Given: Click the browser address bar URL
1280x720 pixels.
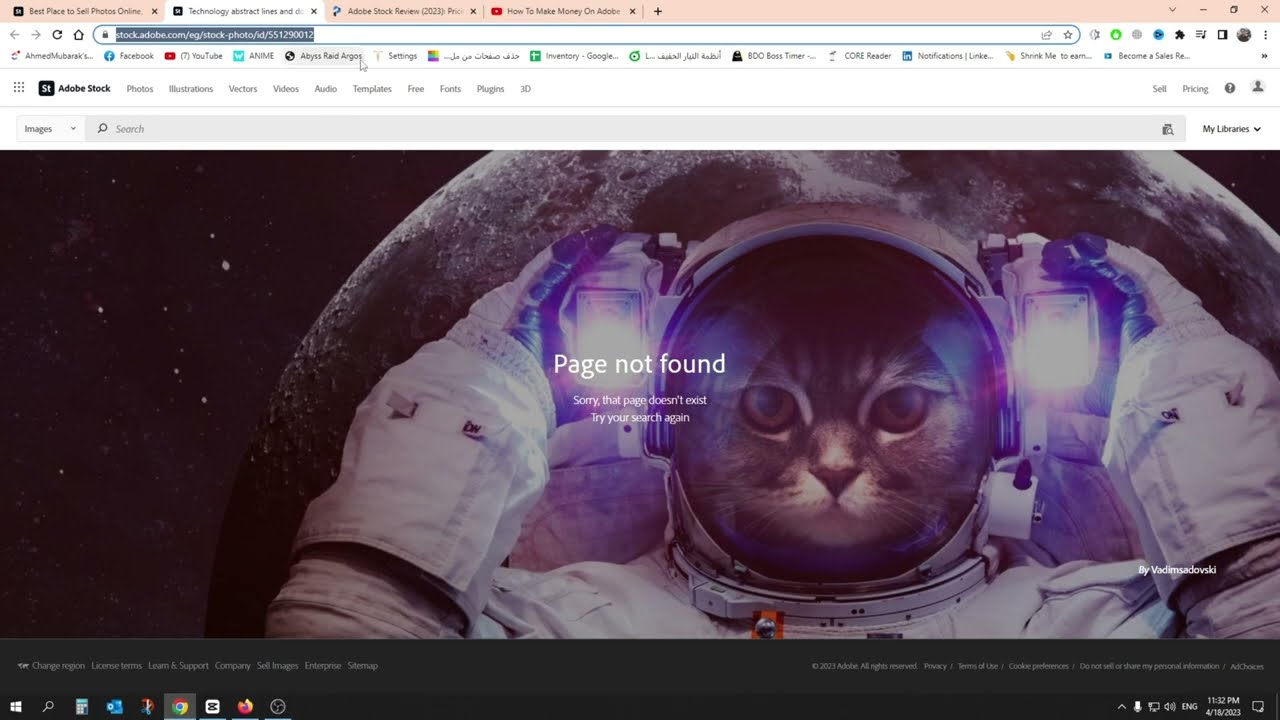Looking at the screenshot, I should click(x=215, y=34).
